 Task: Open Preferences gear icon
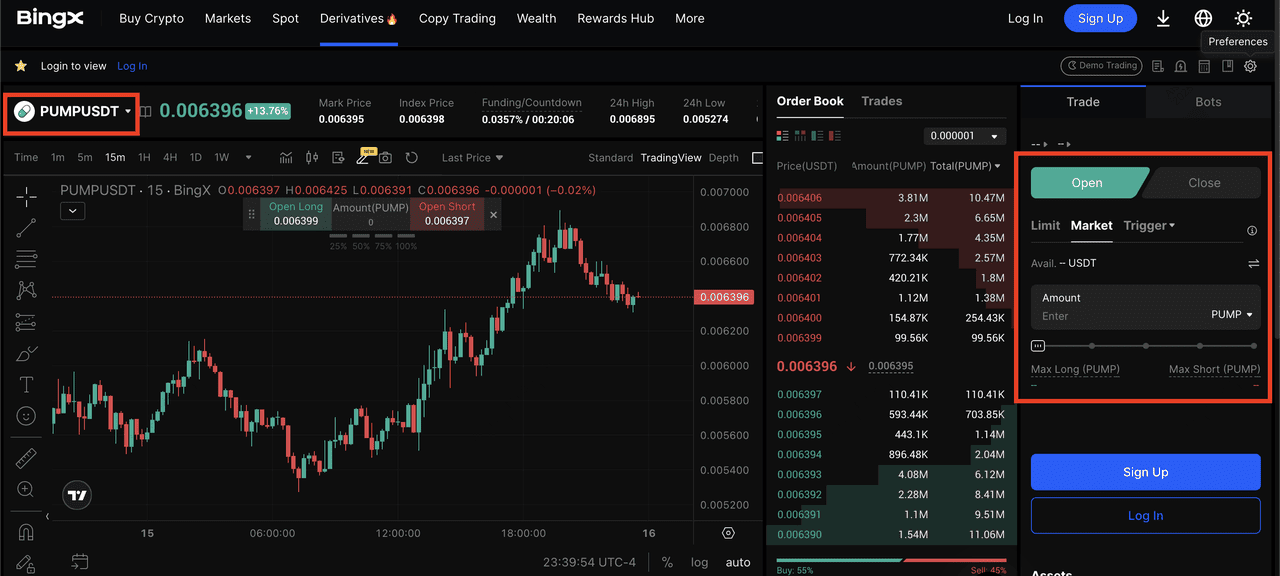pyautogui.click(x=1250, y=66)
